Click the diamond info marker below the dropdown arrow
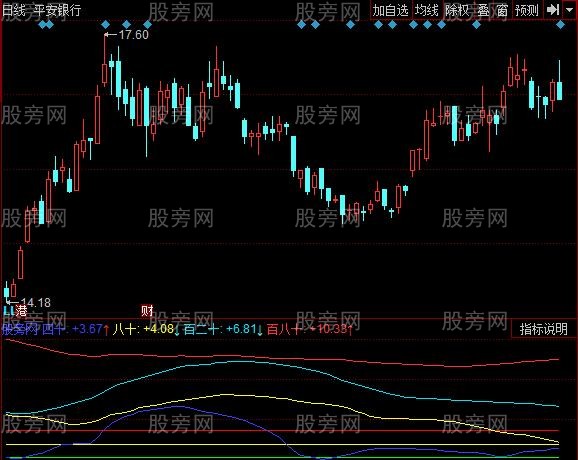 tap(561, 25)
